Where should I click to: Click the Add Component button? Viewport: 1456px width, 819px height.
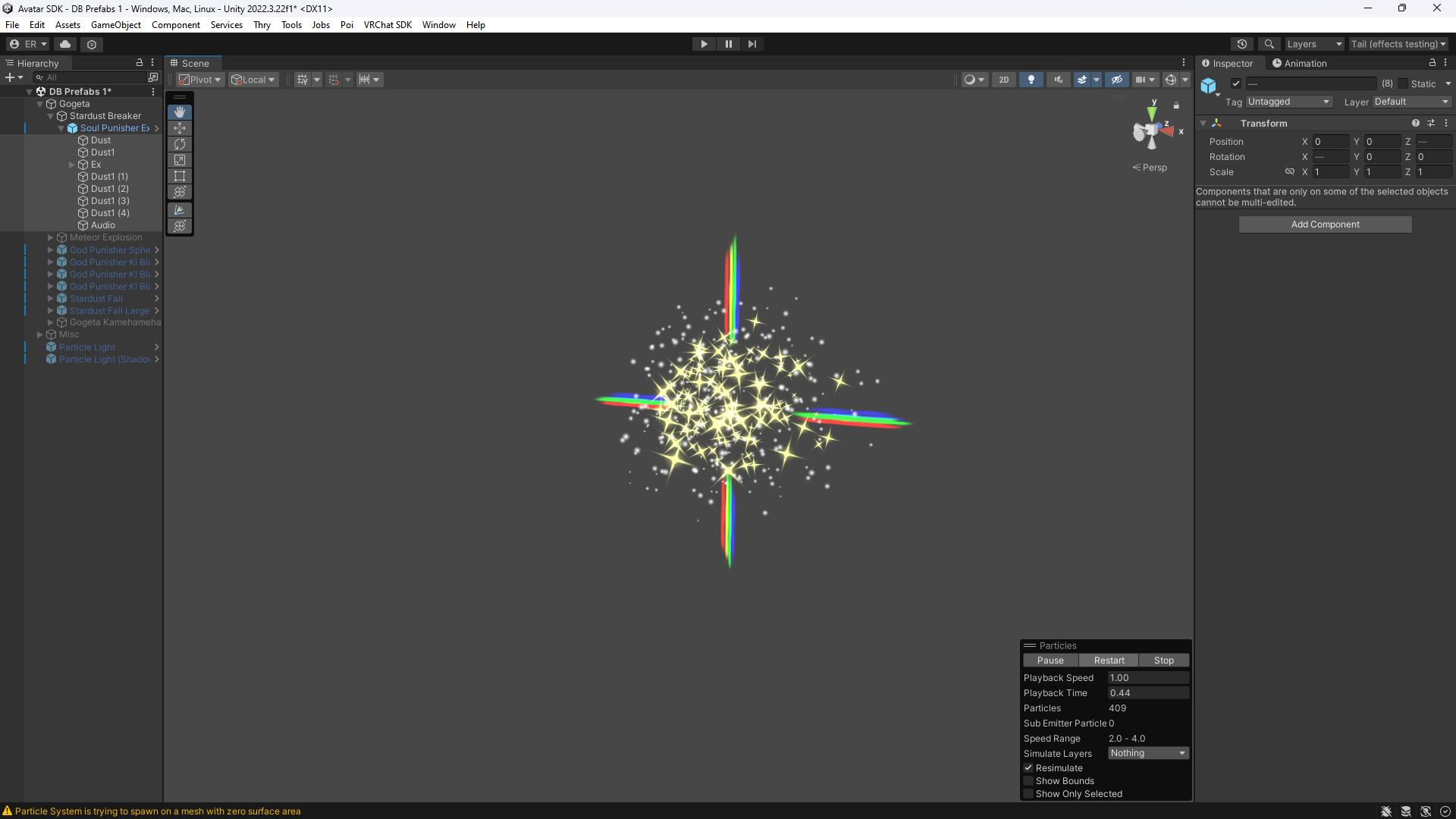tap(1325, 224)
